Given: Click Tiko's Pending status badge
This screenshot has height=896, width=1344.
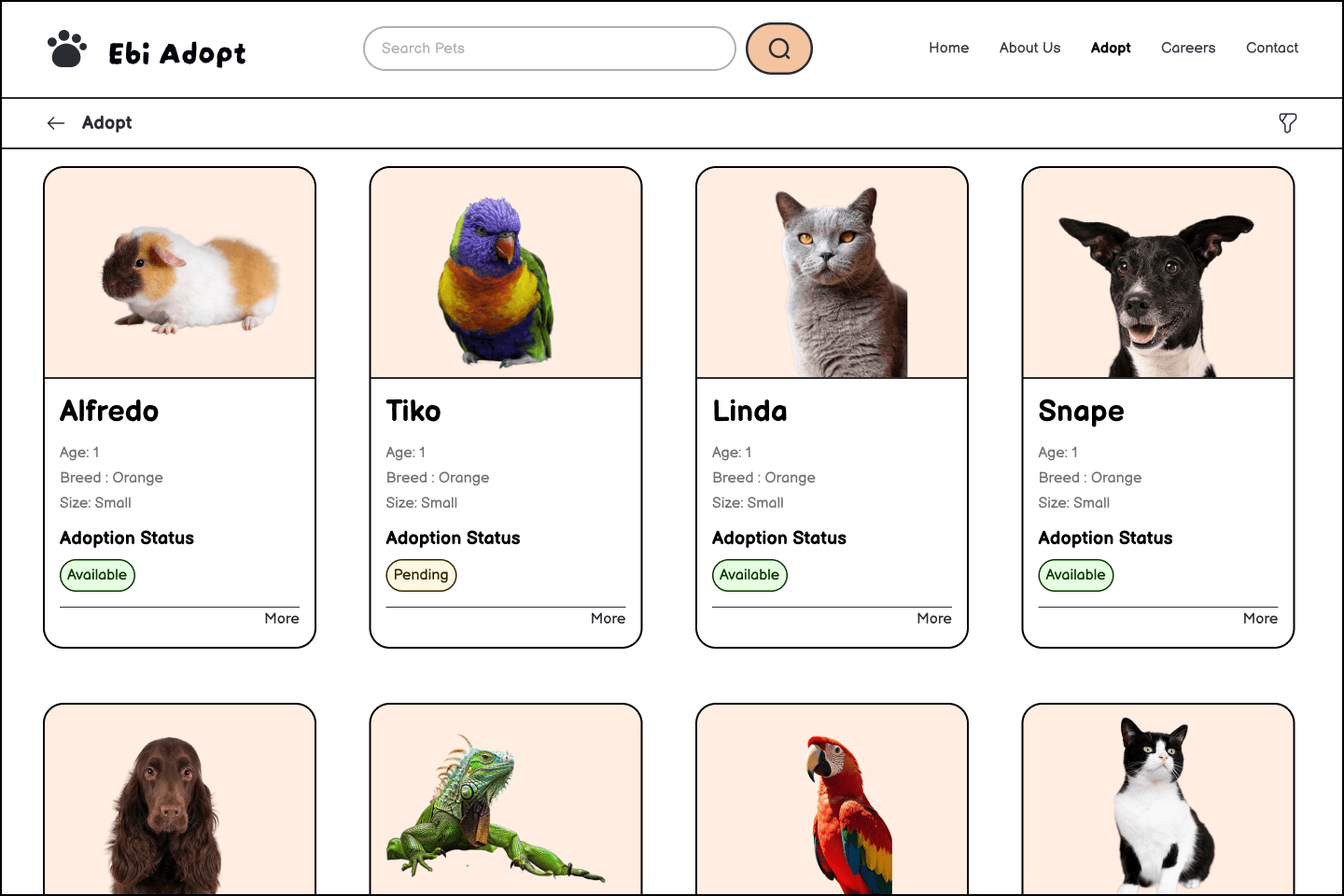Looking at the screenshot, I should 421,575.
